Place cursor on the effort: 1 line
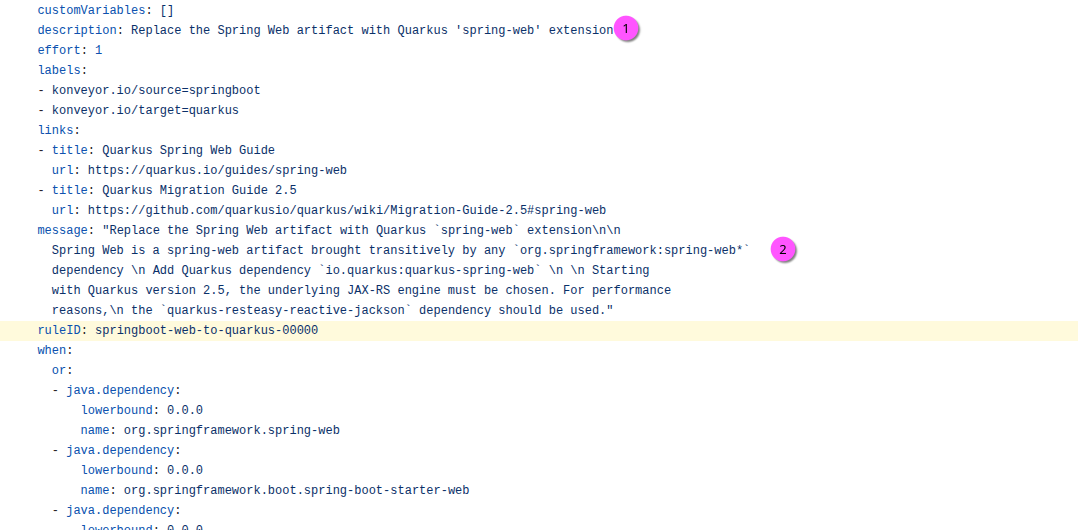Image resolution: width=1078 pixels, height=530 pixels. [x=70, y=50]
